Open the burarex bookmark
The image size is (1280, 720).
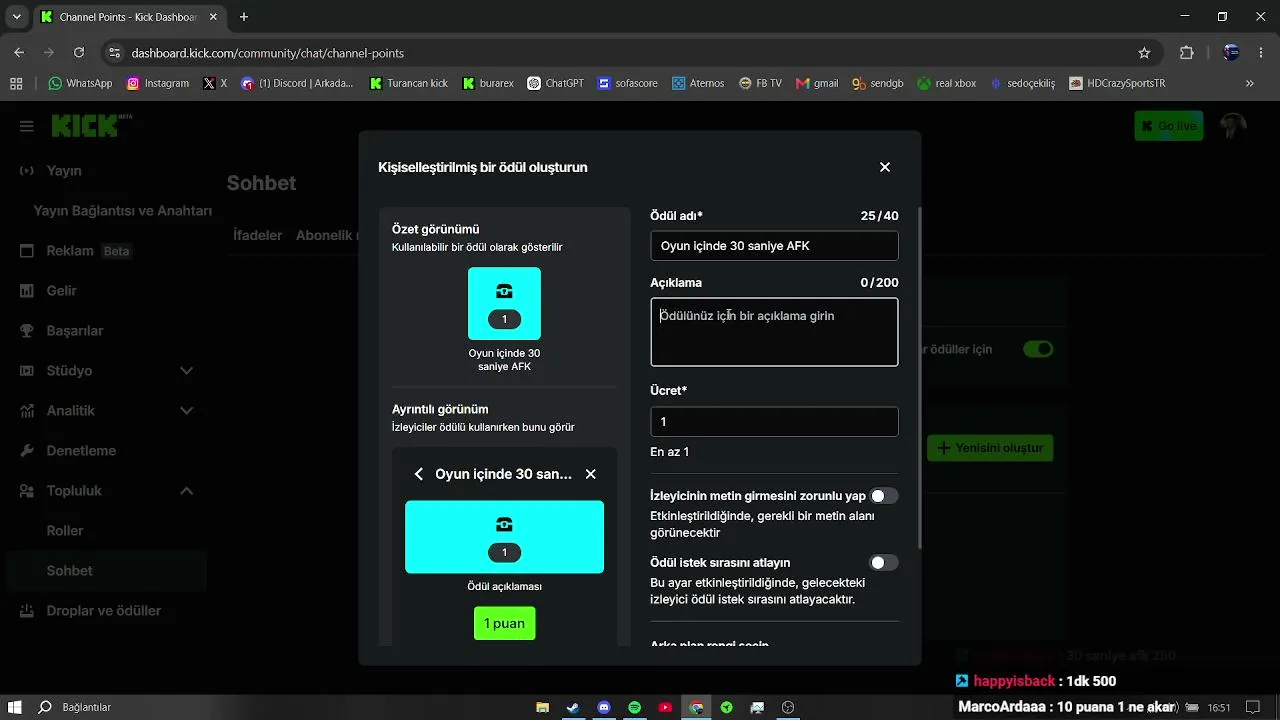488,83
